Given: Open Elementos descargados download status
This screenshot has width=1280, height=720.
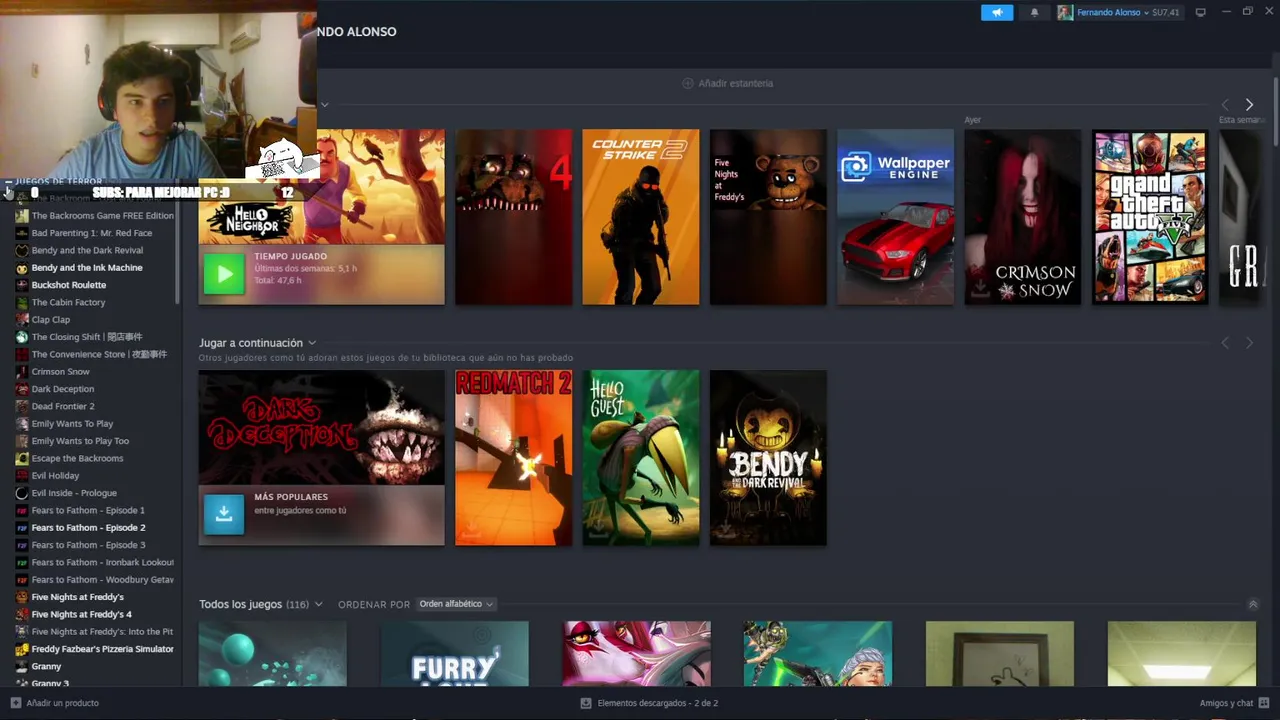Looking at the screenshot, I should [649, 703].
